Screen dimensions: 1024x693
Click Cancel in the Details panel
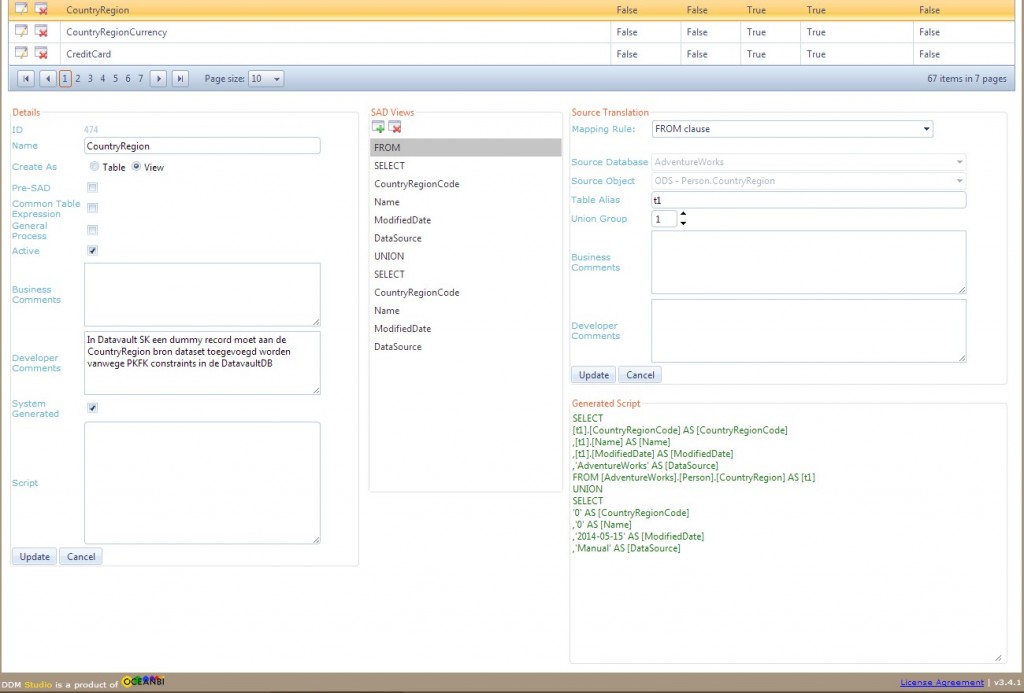81,556
